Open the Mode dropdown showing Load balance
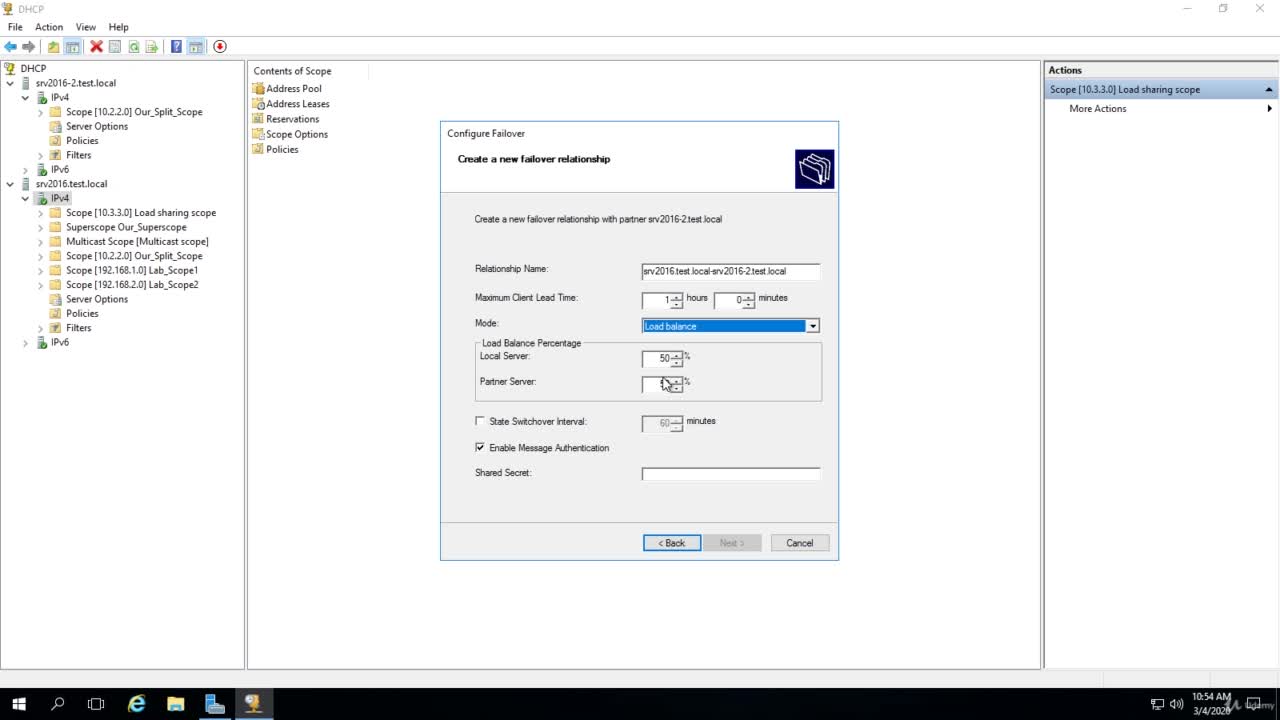The width and height of the screenshot is (1280, 720). [x=813, y=326]
